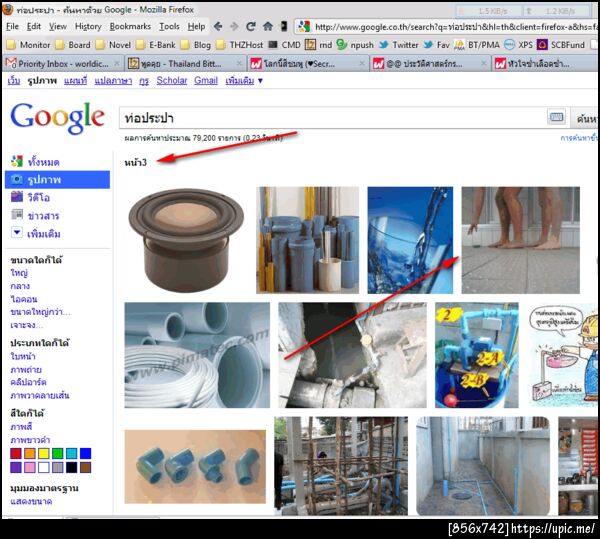Open the Bookmarks menu
The width and height of the screenshot is (600, 539).
coord(130,26)
